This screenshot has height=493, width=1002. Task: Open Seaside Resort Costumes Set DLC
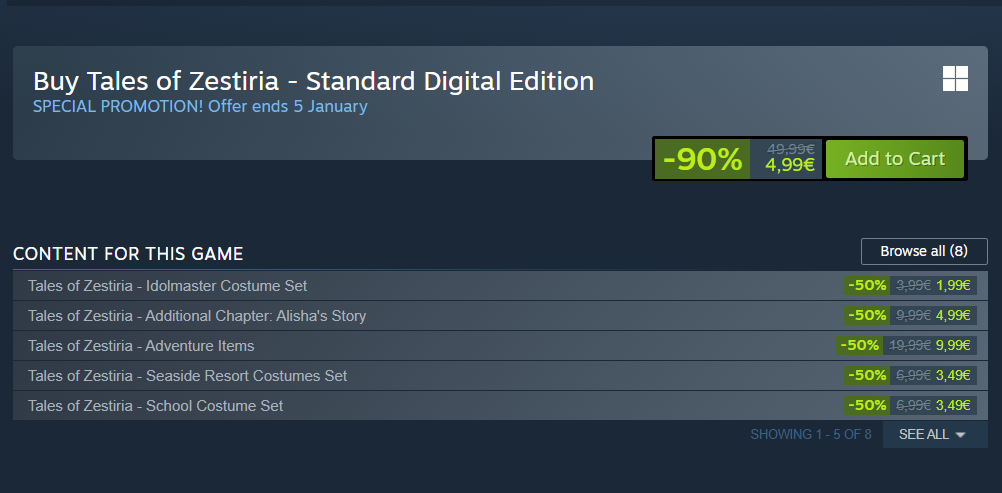tap(187, 376)
